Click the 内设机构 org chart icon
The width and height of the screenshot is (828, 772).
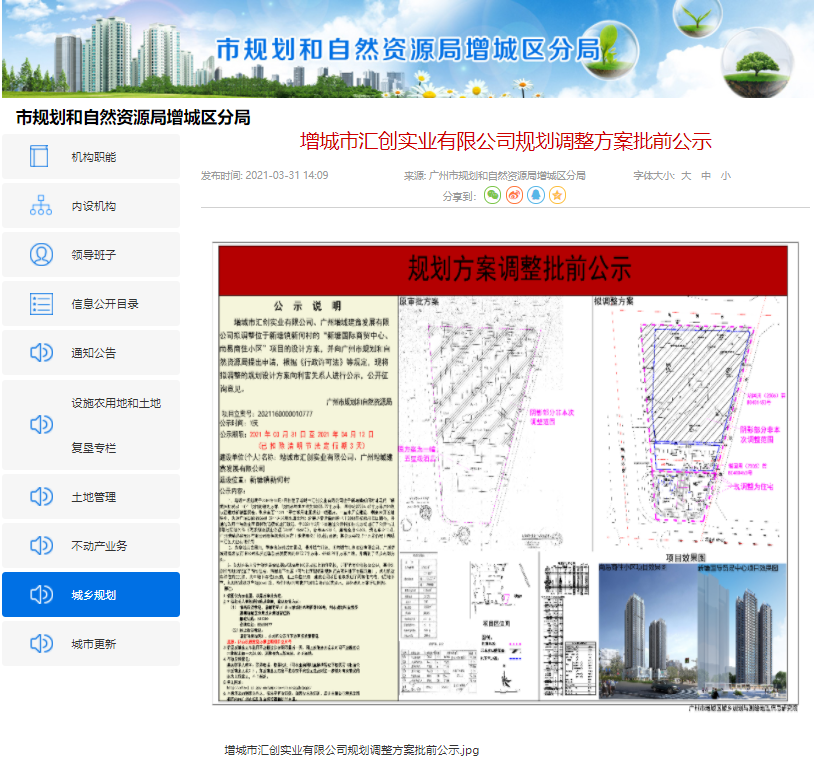tap(40, 206)
